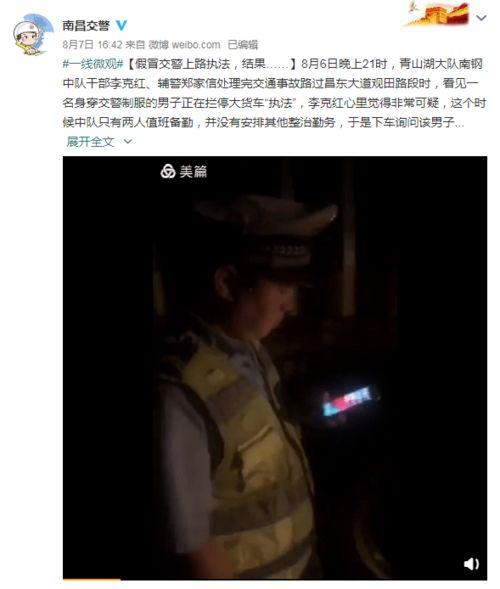Expand full text with 展开全文

[x=90, y=142]
